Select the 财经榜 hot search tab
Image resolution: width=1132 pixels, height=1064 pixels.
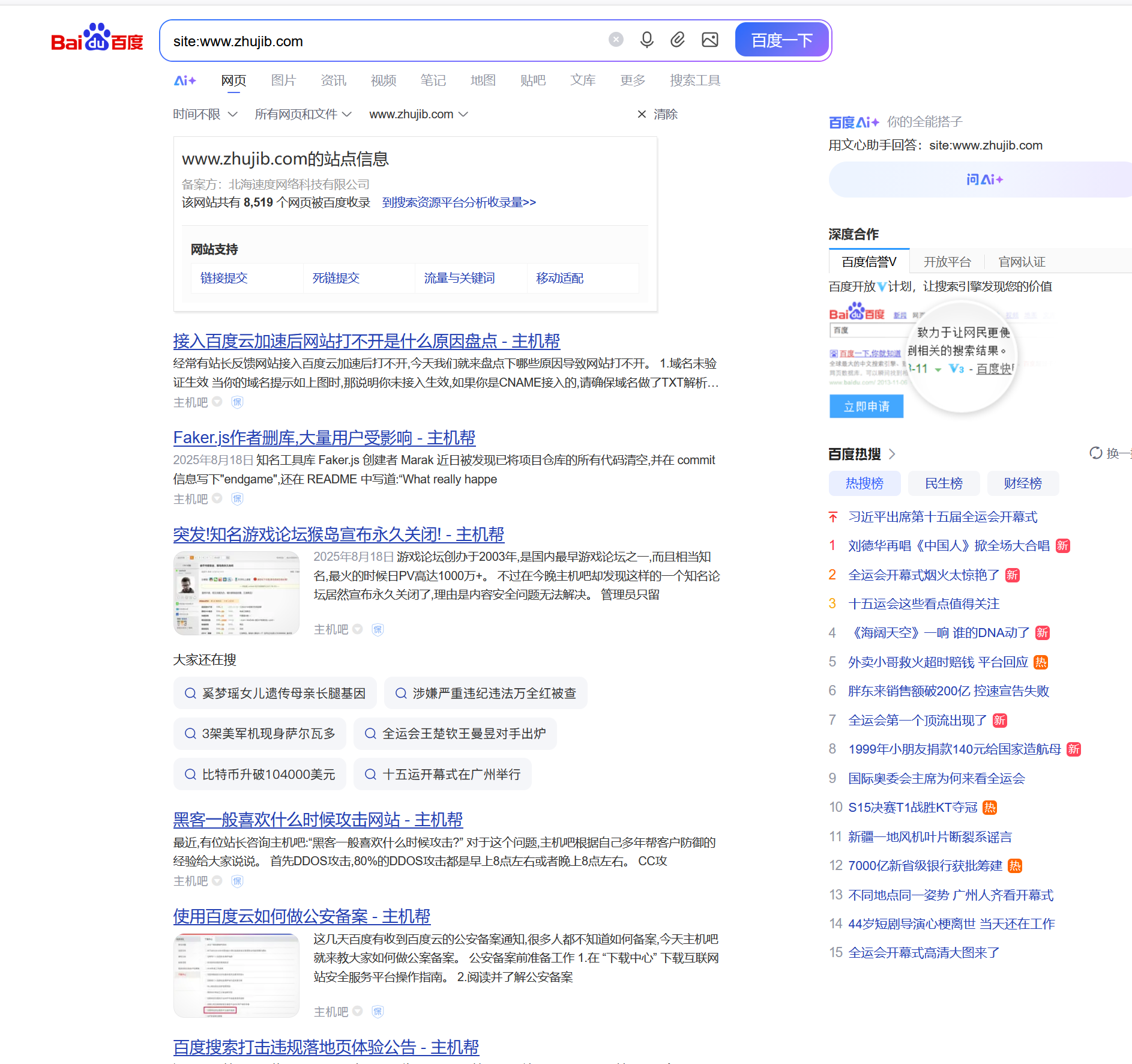click(1022, 483)
